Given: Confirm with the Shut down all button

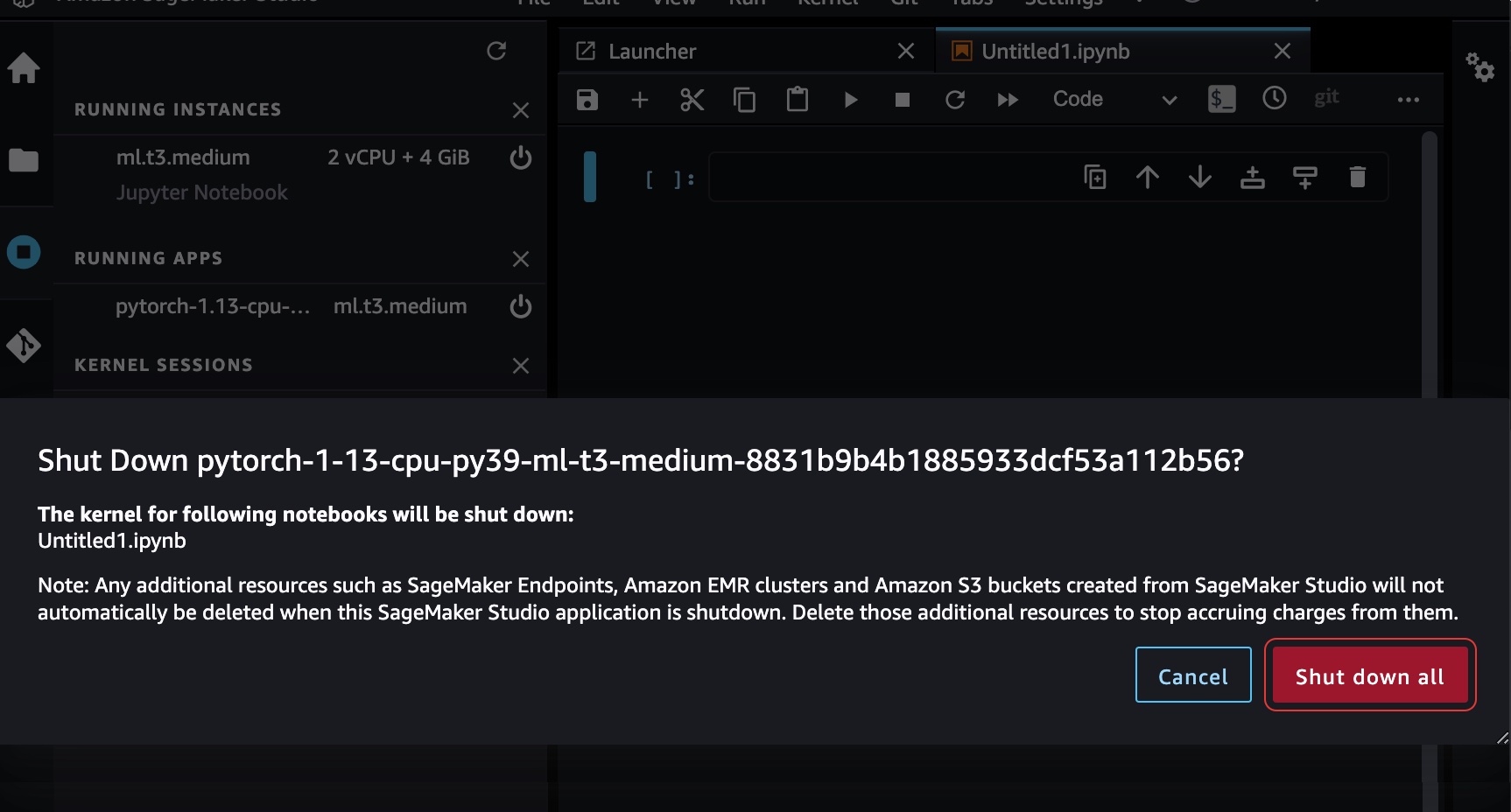Looking at the screenshot, I should (1370, 675).
